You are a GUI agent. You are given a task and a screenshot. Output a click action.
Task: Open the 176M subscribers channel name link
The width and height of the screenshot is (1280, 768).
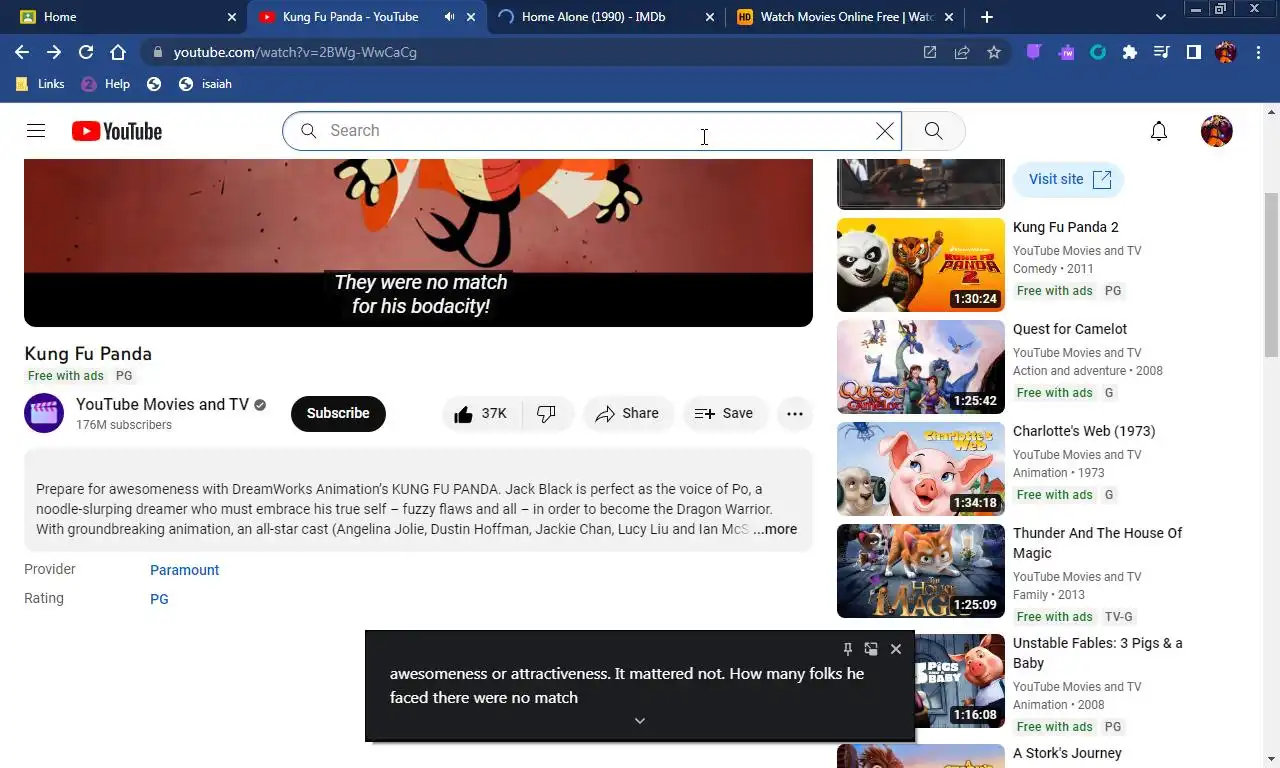(x=162, y=405)
